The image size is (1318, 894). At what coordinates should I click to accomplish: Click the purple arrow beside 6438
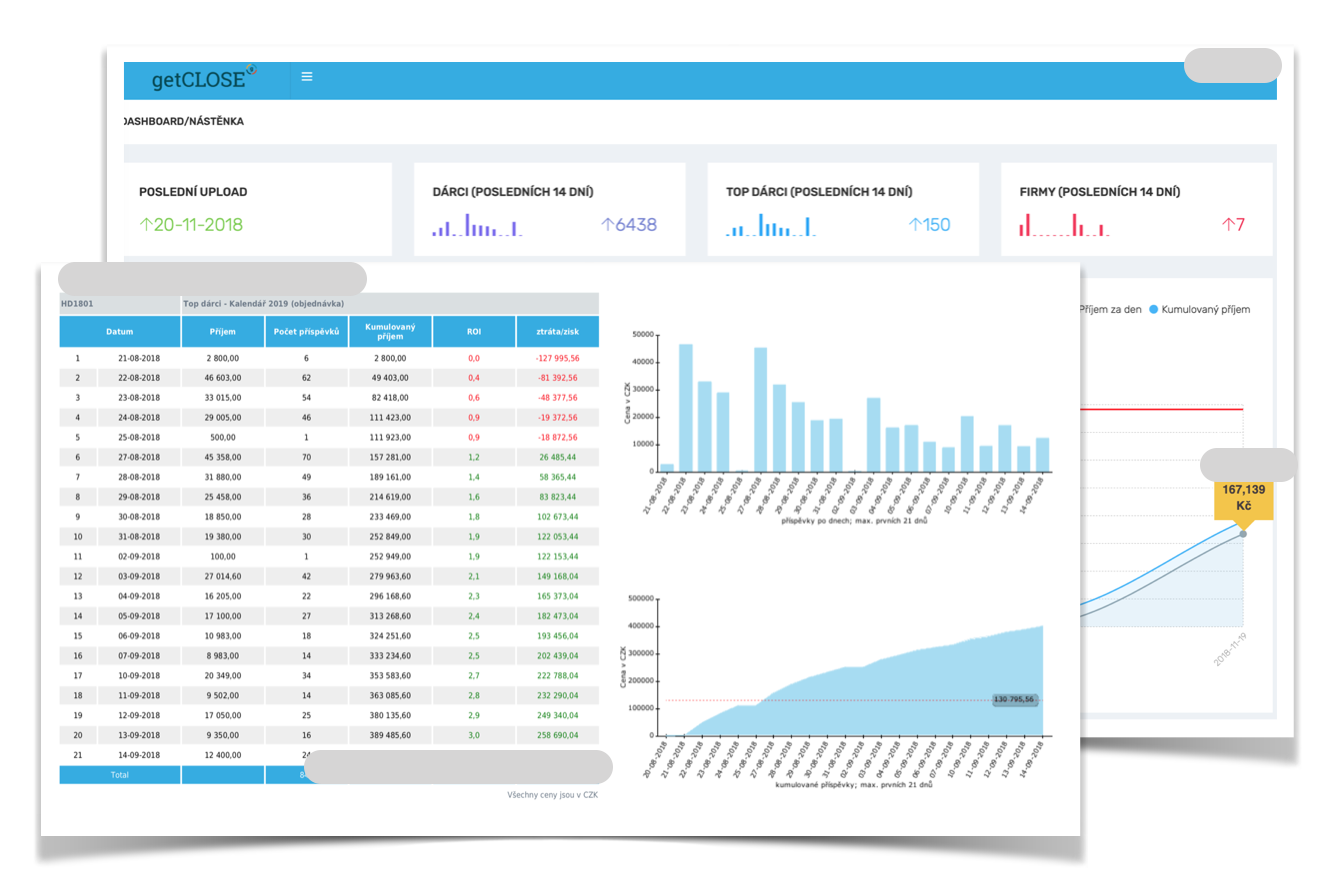[606, 225]
